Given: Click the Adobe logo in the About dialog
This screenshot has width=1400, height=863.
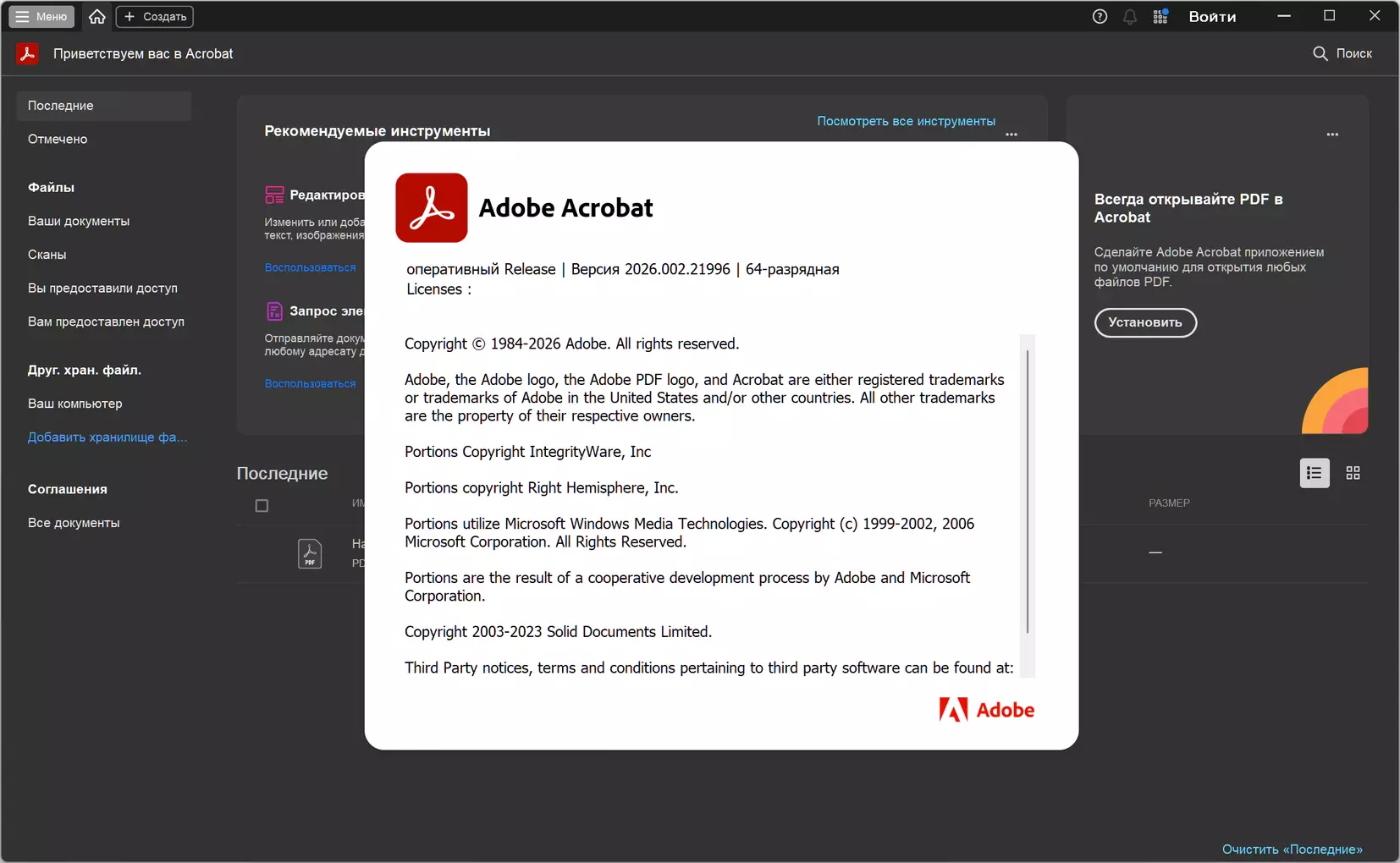Looking at the screenshot, I should point(986,710).
